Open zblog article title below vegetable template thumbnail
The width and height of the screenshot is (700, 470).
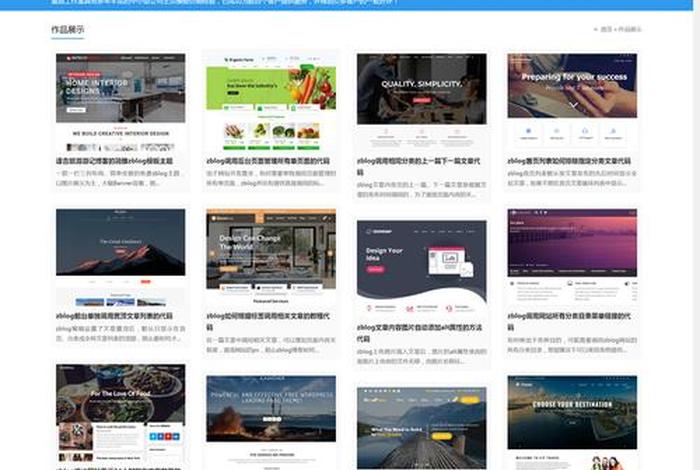pyautogui.click(x=268, y=161)
